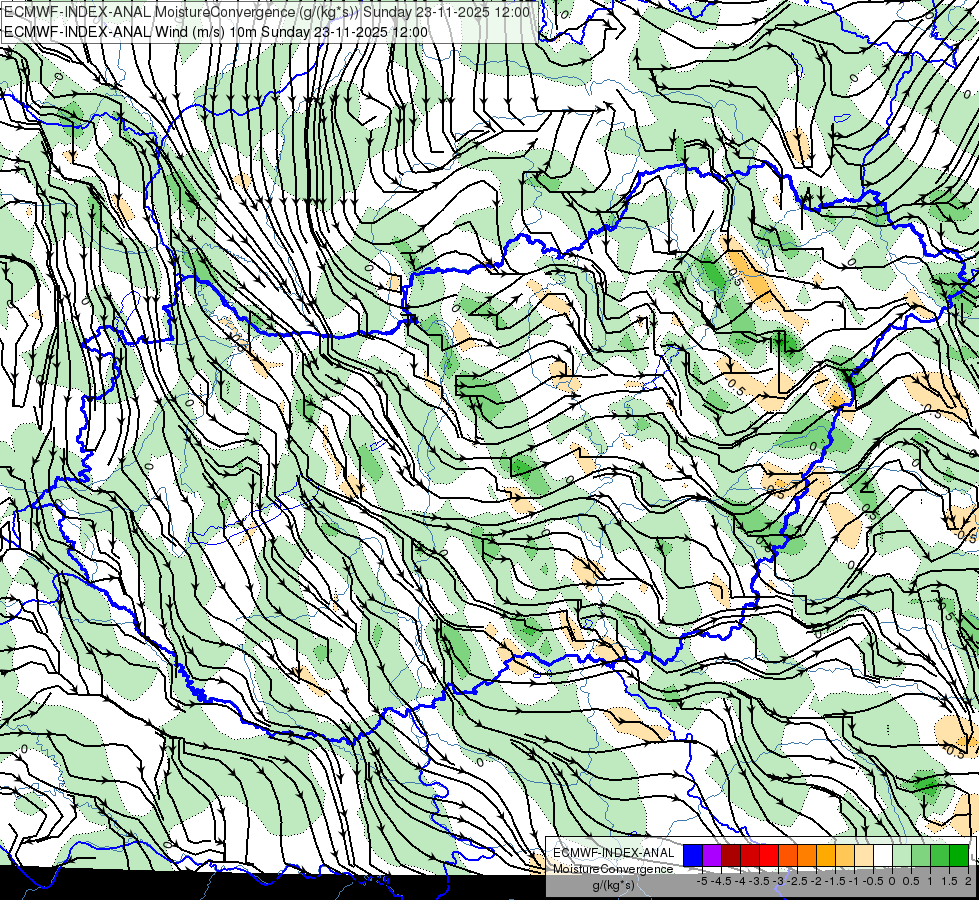Click the '1' legend scale value
This screenshot has width=979, height=900.
click(930, 881)
